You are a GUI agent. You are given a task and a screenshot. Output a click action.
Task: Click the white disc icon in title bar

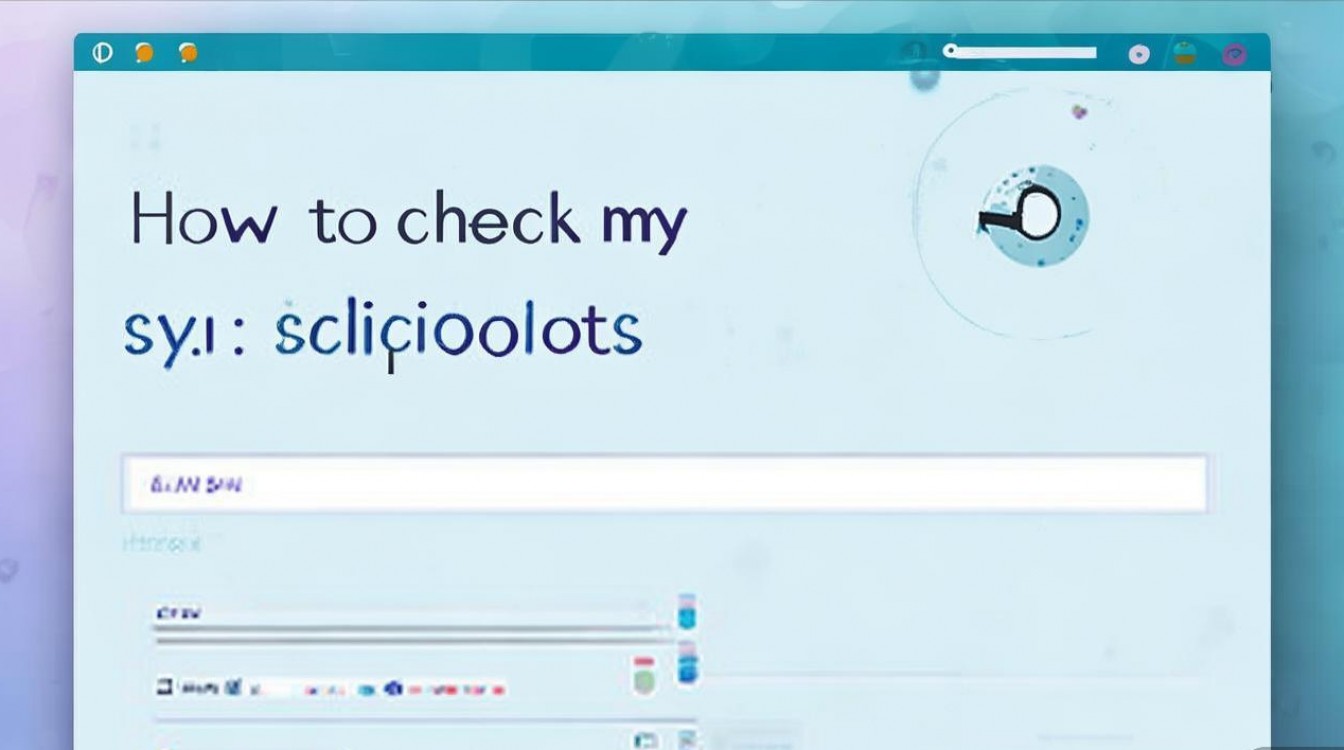point(1139,55)
